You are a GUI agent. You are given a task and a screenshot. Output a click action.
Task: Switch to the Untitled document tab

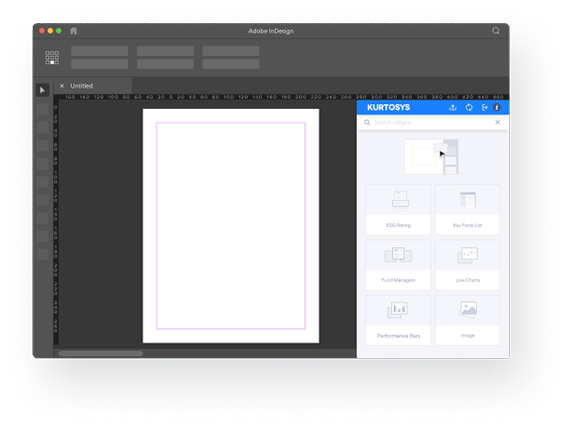(x=81, y=86)
